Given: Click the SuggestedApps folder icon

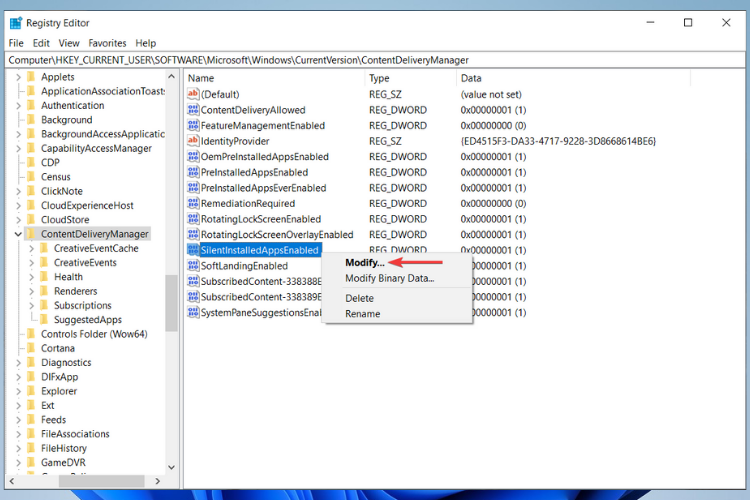Looking at the screenshot, I should 44,320.
